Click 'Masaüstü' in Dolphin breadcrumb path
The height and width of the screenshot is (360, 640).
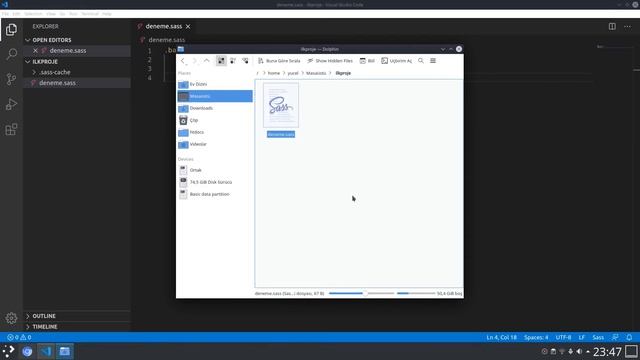[x=316, y=73]
